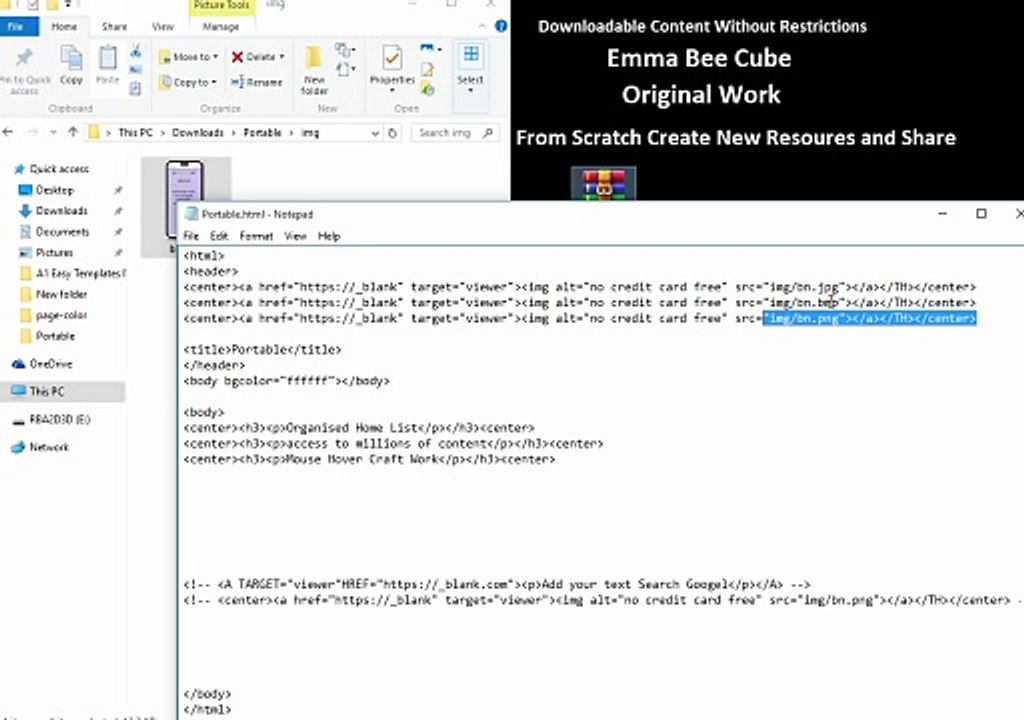Open the Explorer File tab
1024x720 pixels.
18,26
